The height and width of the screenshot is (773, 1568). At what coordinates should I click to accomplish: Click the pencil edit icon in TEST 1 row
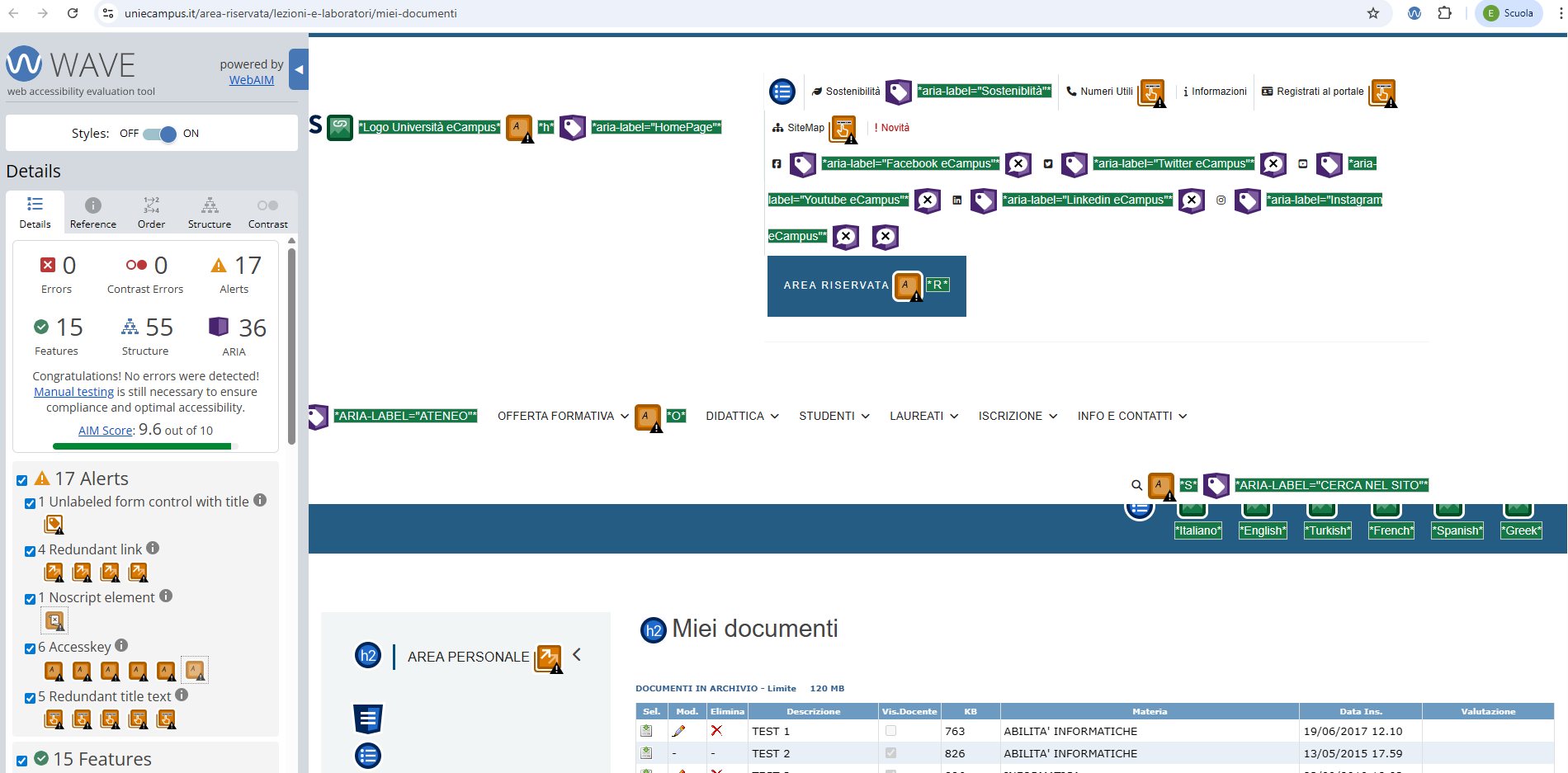pos(679,731)
